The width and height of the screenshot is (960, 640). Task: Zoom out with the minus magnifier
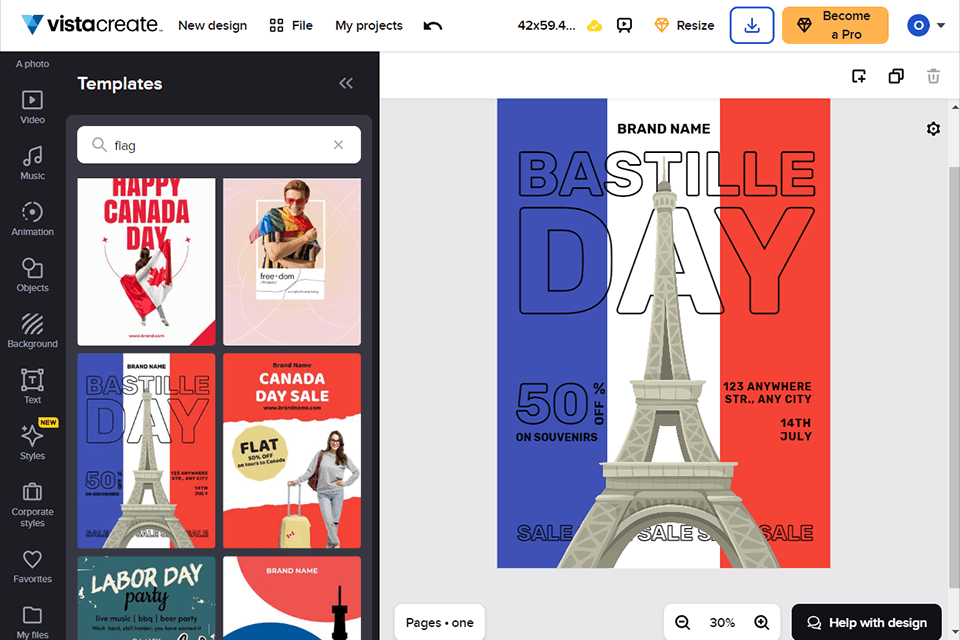click(683, 622)
